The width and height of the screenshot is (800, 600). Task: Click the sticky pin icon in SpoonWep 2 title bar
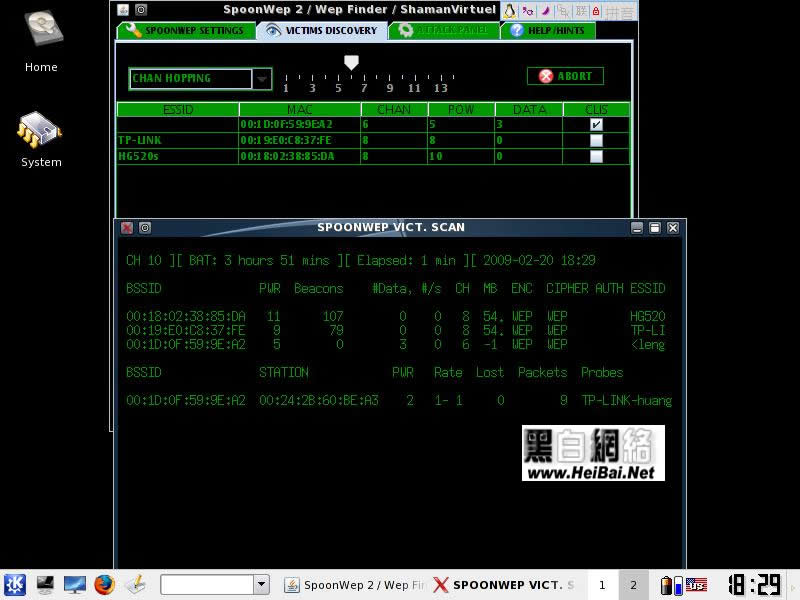click(141, 10)
